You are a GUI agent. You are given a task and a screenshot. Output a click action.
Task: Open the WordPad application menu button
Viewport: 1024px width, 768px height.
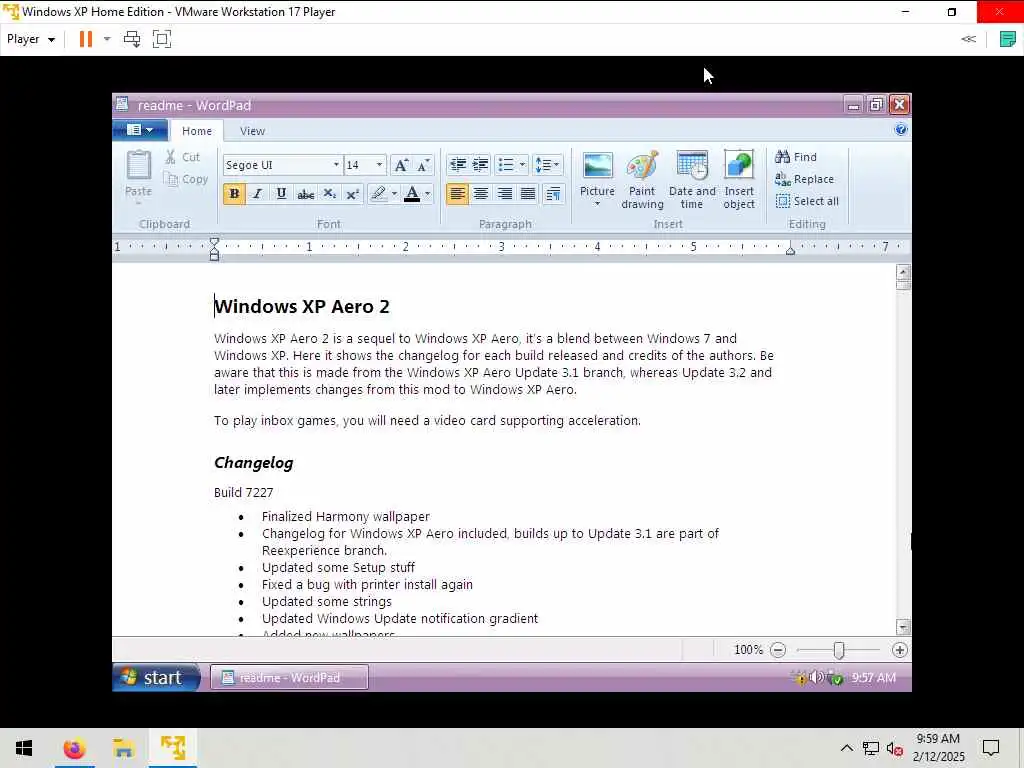140,130
